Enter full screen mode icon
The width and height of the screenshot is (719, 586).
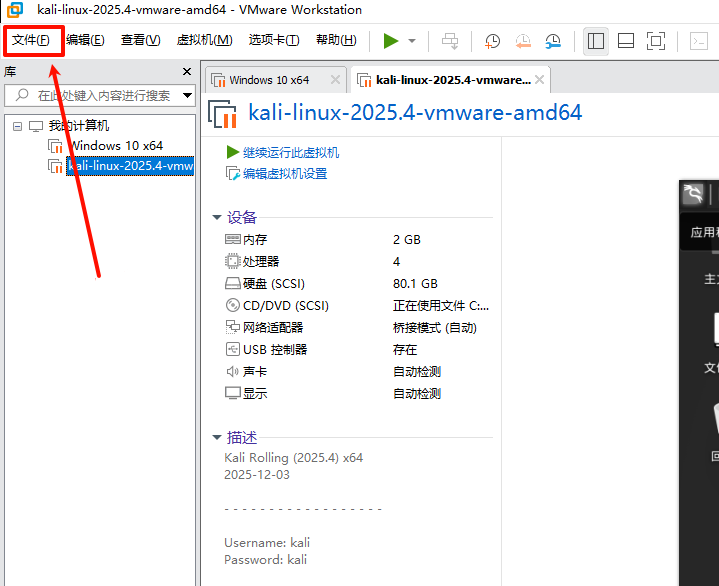click(x=656, y=41)
